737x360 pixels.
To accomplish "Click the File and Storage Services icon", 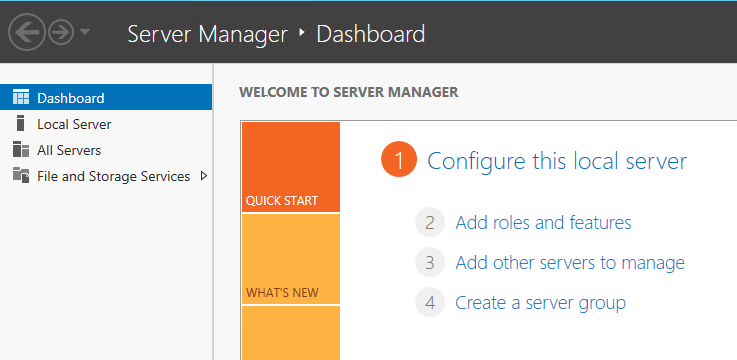I will pos(21,175).
